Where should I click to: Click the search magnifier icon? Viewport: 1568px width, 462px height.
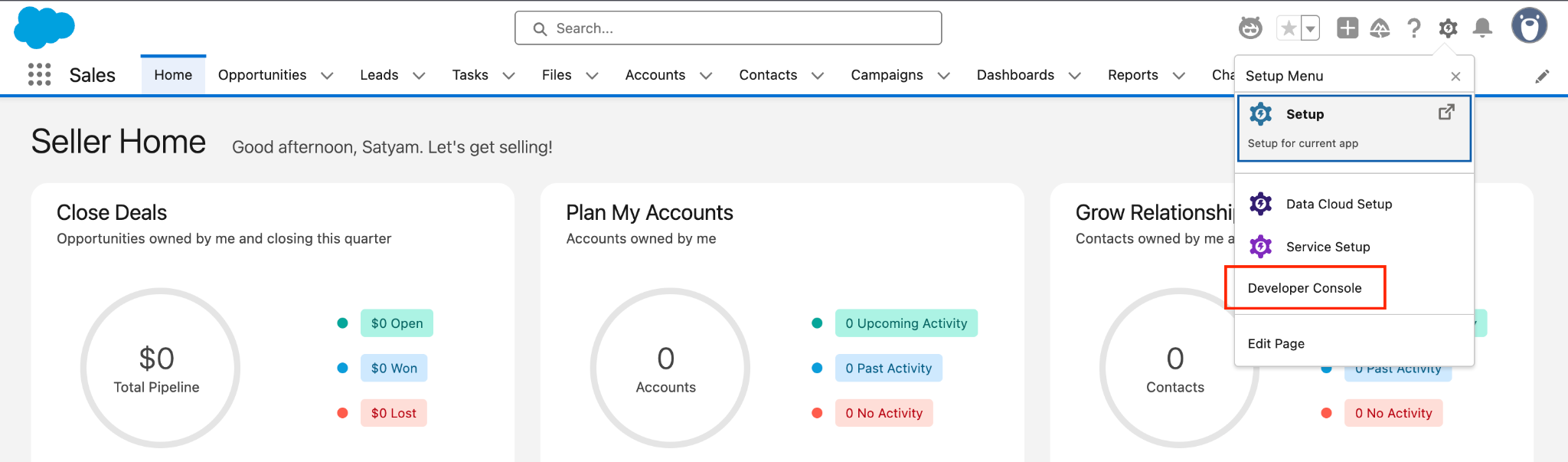click(x=540, y=28)
